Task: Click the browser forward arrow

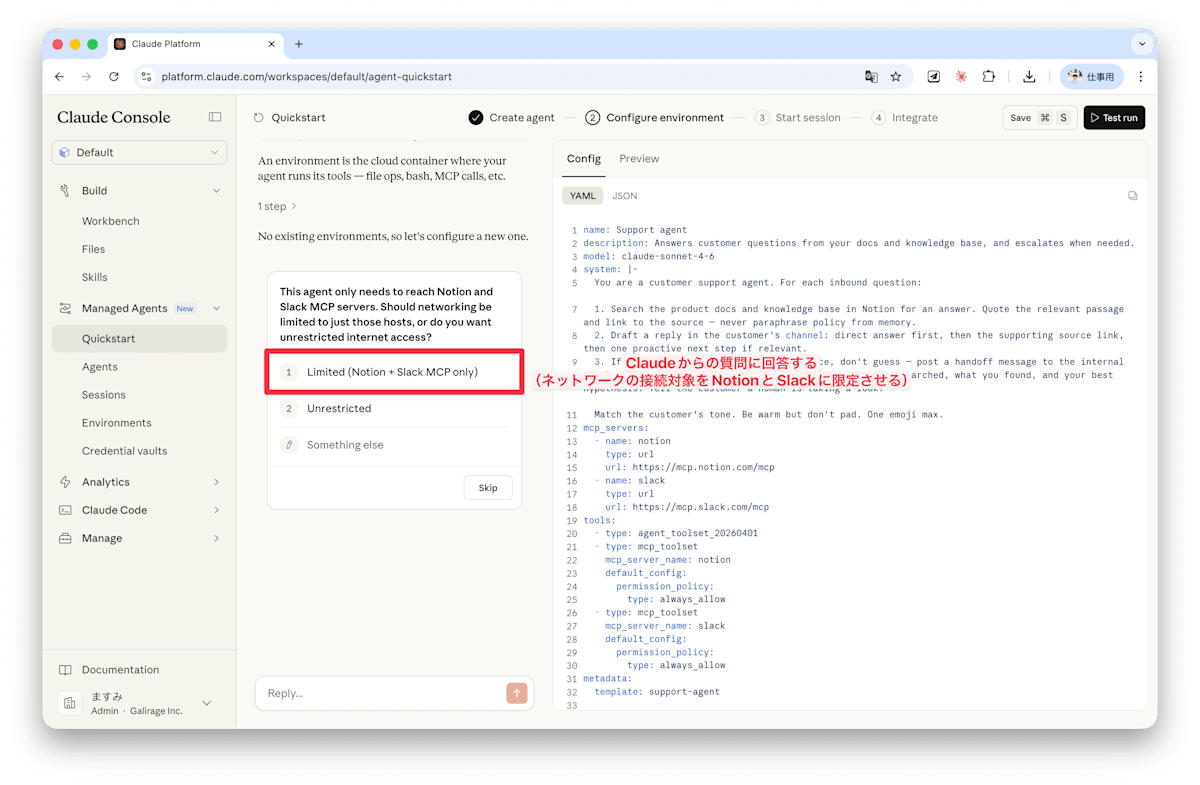Action: click(x=86, y=76)
